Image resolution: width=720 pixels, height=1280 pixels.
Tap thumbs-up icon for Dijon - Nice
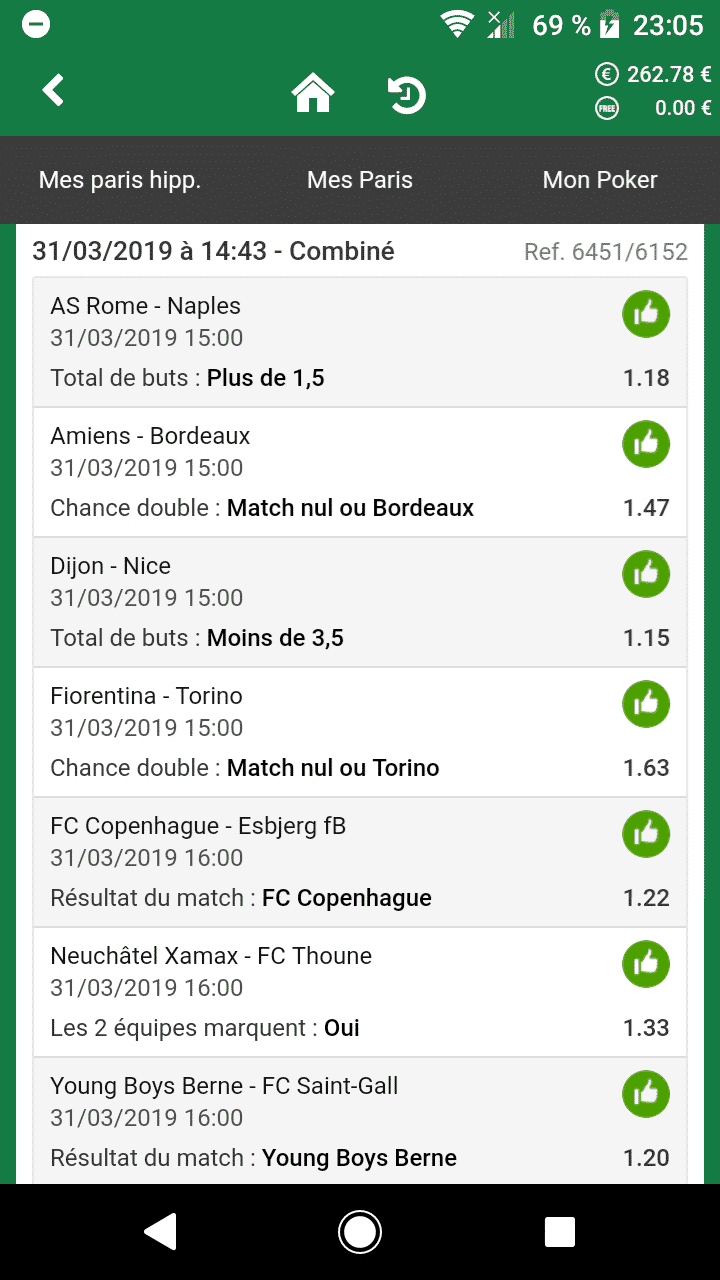pyautogui.click(x=646, y=574)
